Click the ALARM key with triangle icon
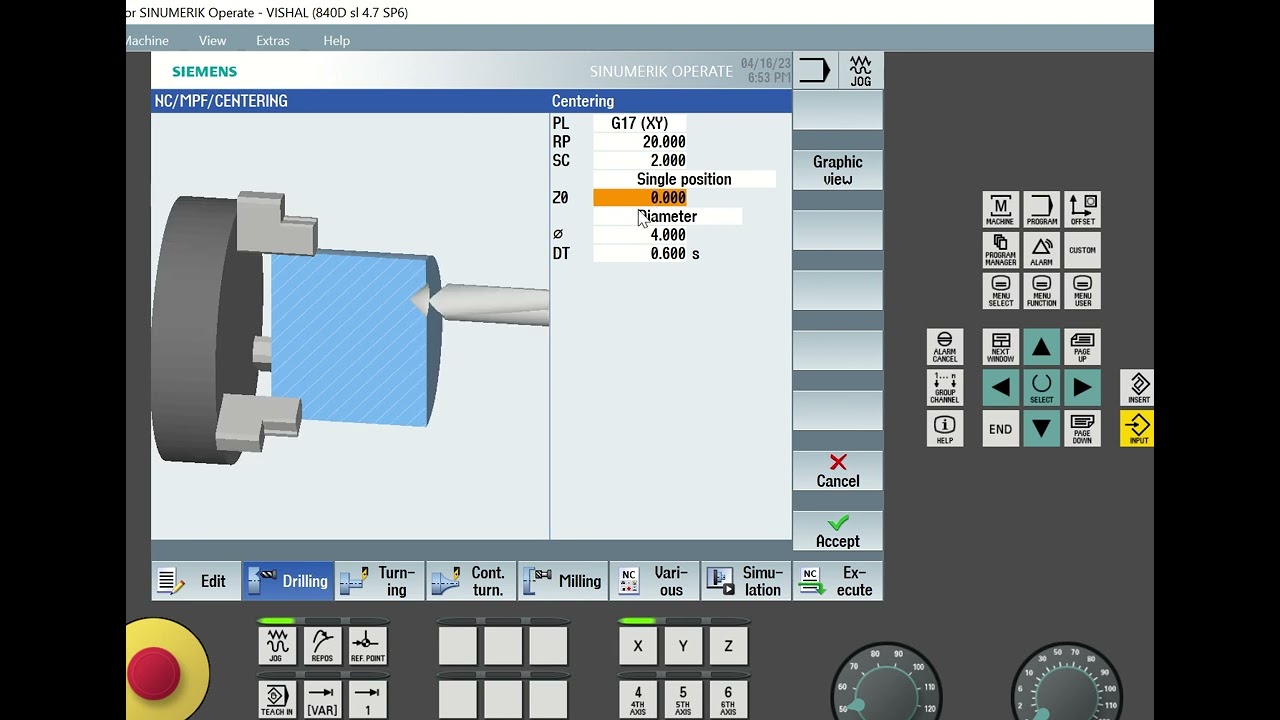This screenshot has height=720, width=1280. [1041, 250]
